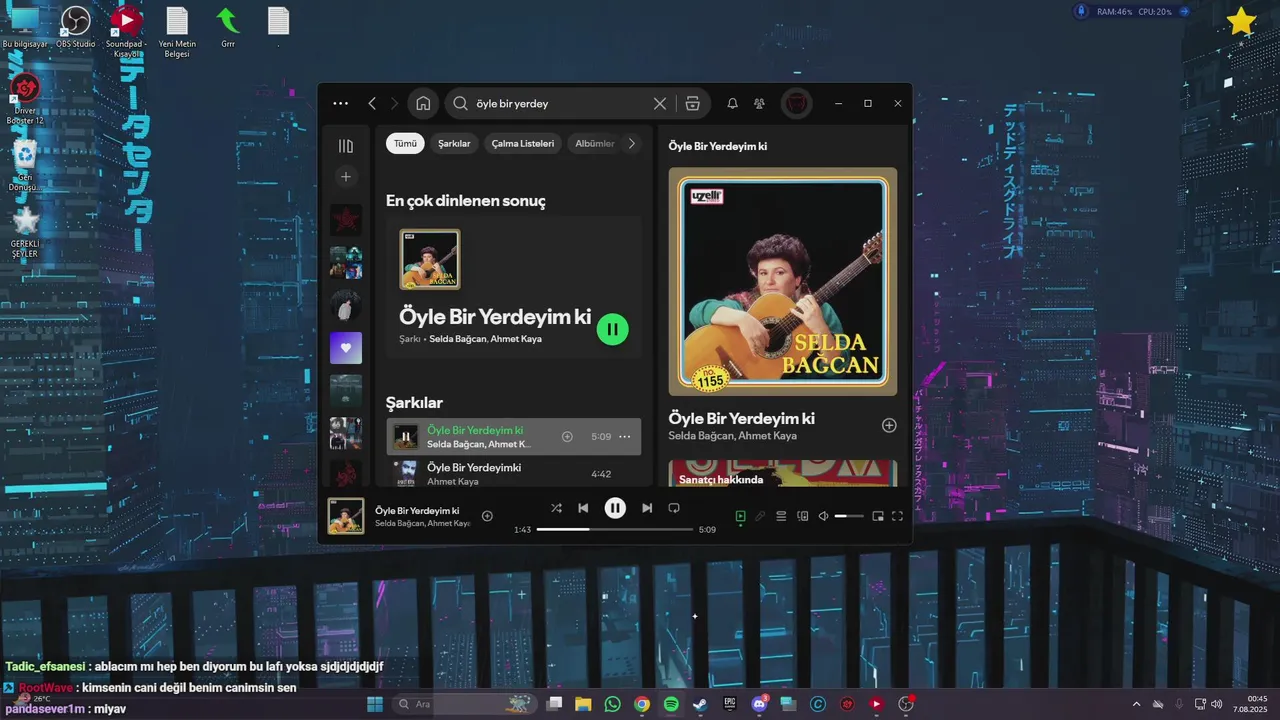Open Liked Songs heart playlist

click(346, 348)
